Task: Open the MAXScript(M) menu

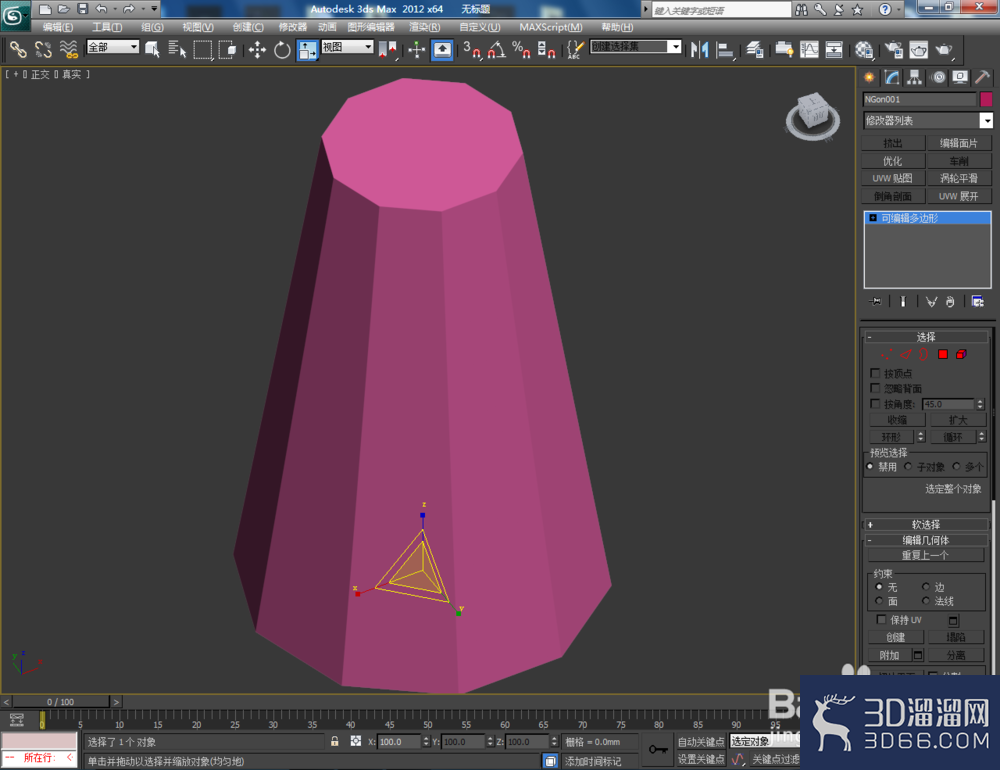Action: pyautogui.click(x=550, y=27)
